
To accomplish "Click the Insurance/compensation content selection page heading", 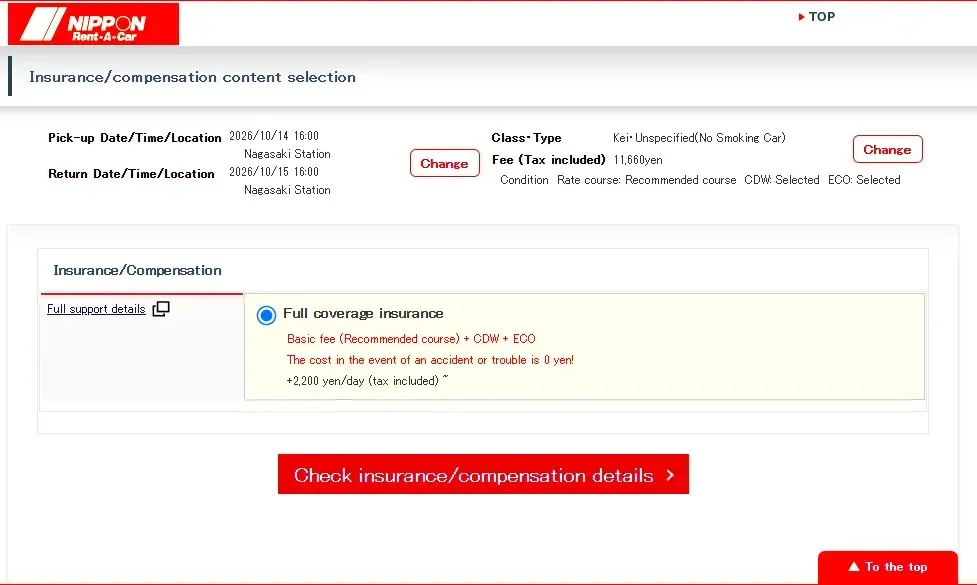I will (193, 77).
